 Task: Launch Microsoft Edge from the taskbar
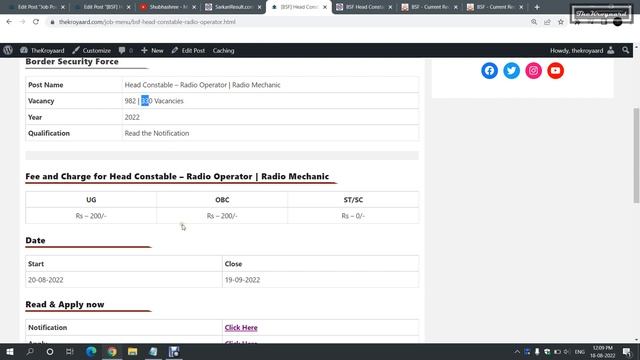[91, 351]
